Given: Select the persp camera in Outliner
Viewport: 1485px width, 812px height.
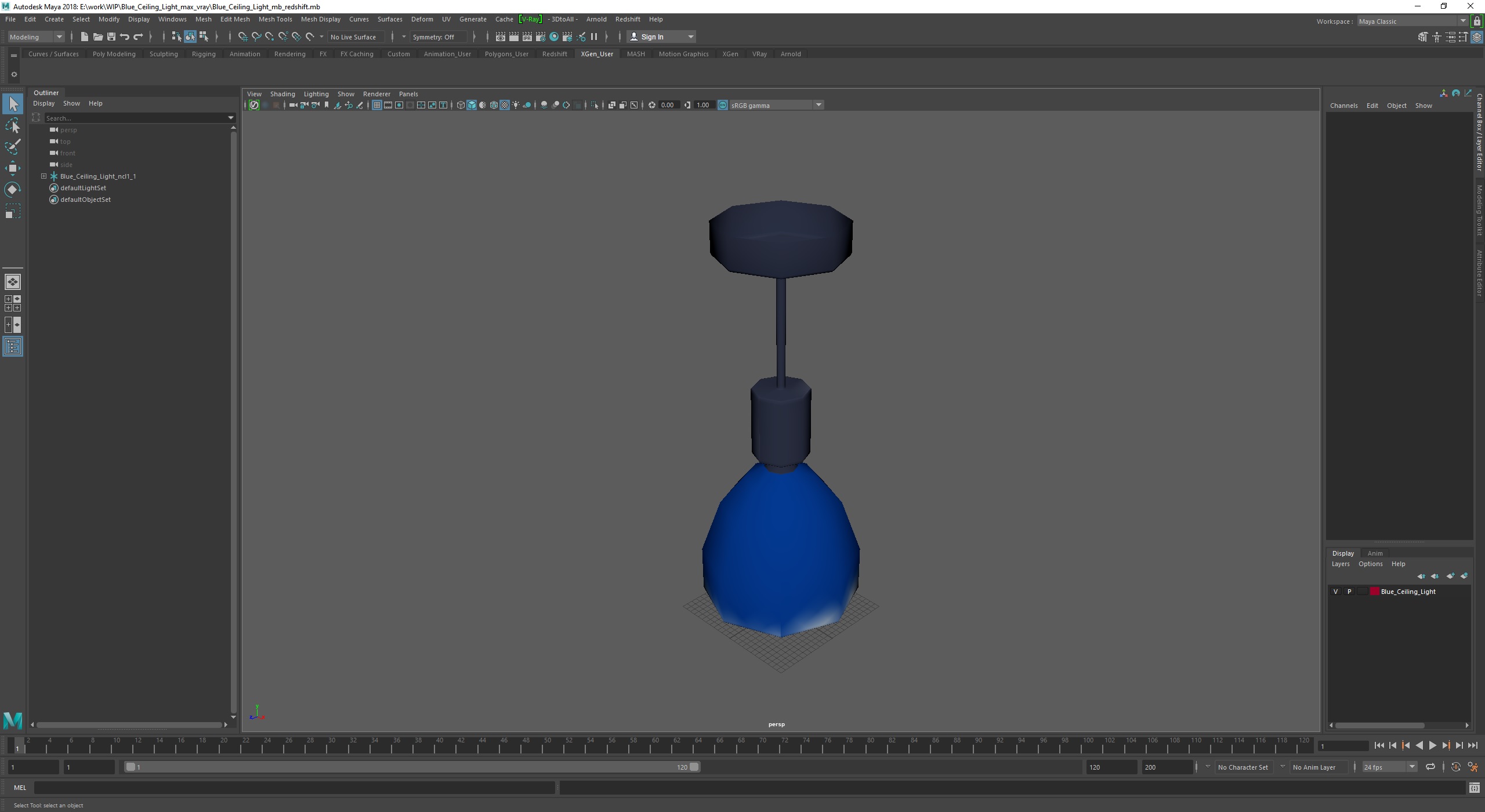Looking at the screenshot, I should click(68, 130).
